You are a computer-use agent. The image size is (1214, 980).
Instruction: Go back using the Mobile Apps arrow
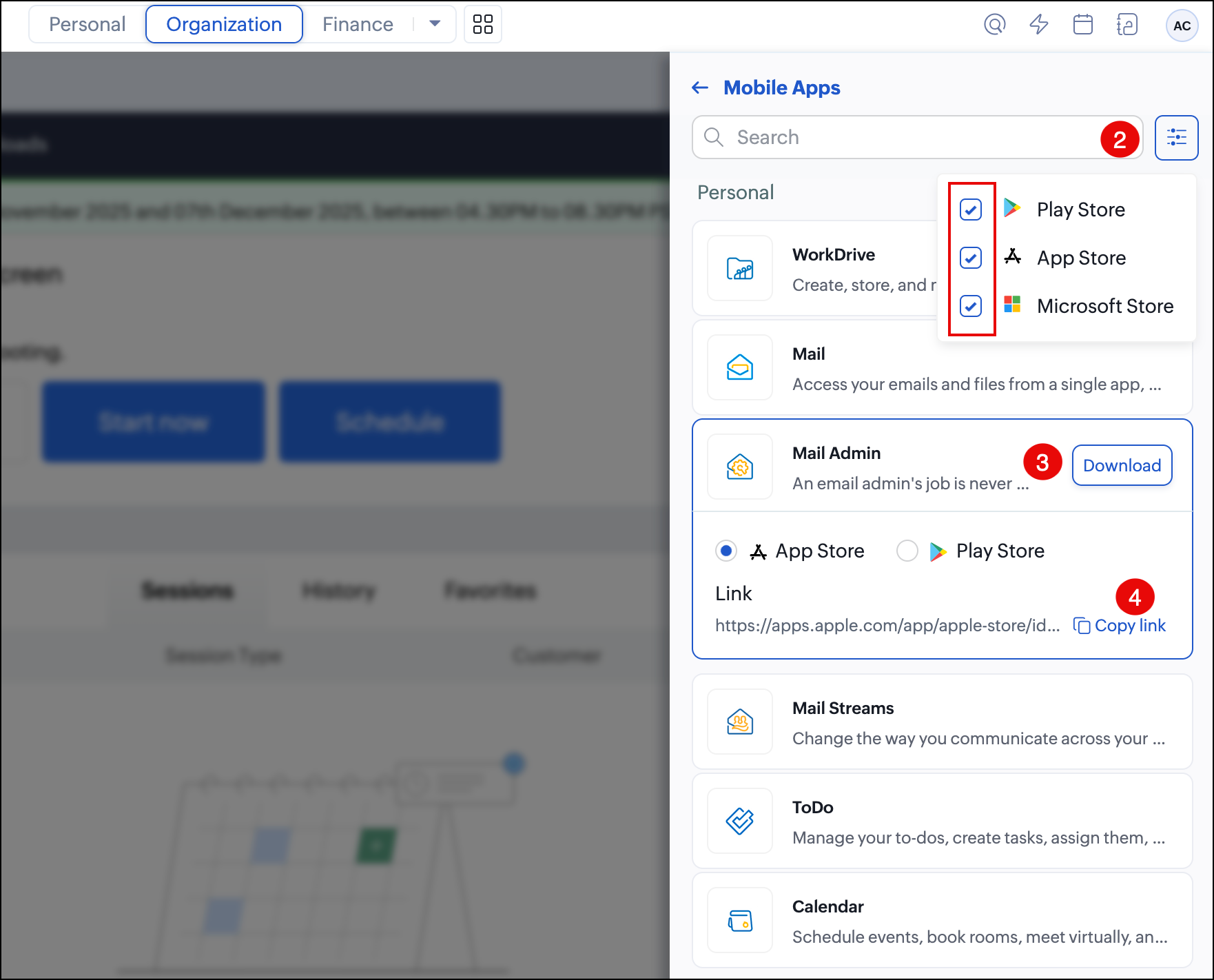pyautogui.click(x=700, y=88)
